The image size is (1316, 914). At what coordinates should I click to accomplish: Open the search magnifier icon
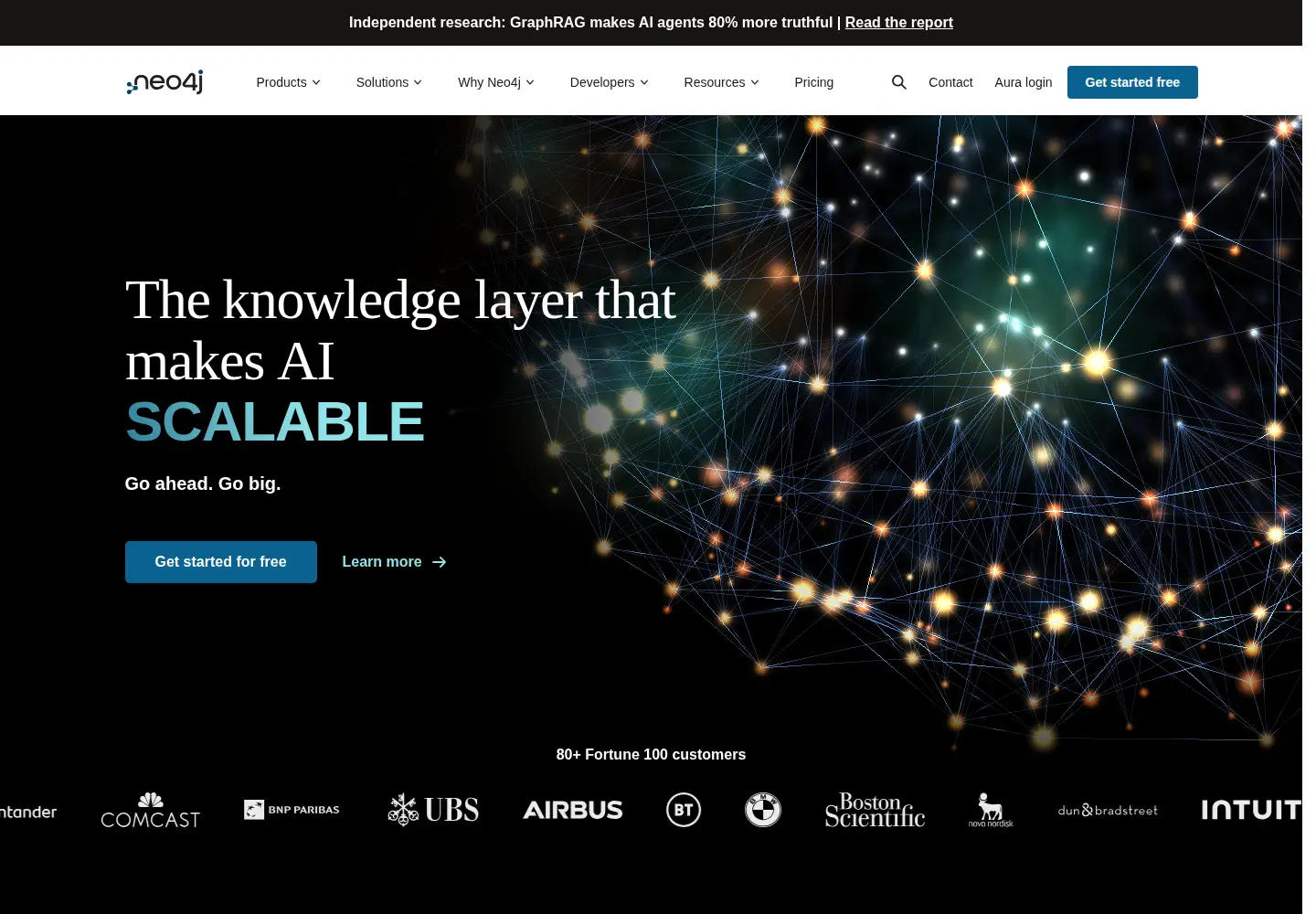coord(899,82)
